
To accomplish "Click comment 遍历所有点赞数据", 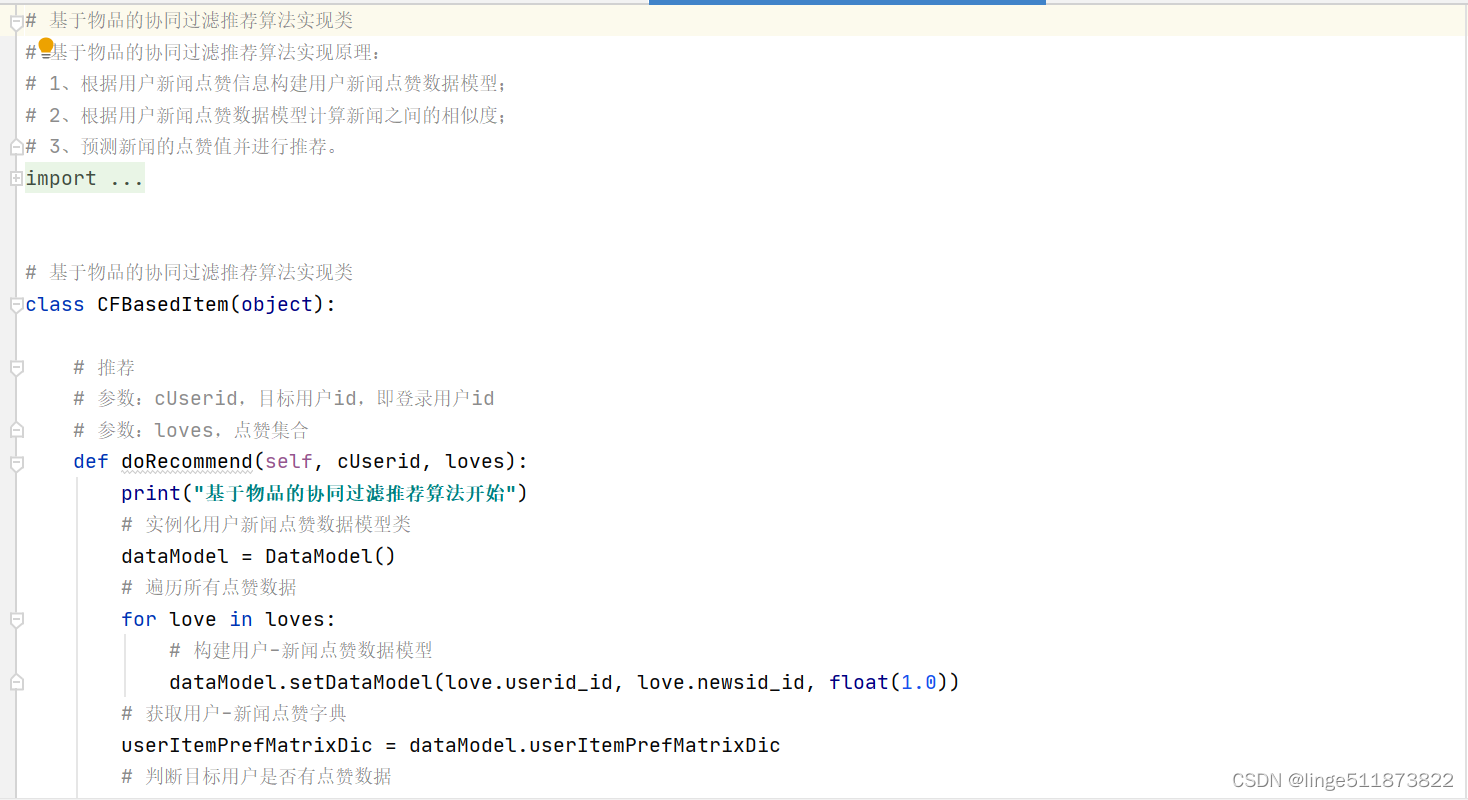I will 209,587.
